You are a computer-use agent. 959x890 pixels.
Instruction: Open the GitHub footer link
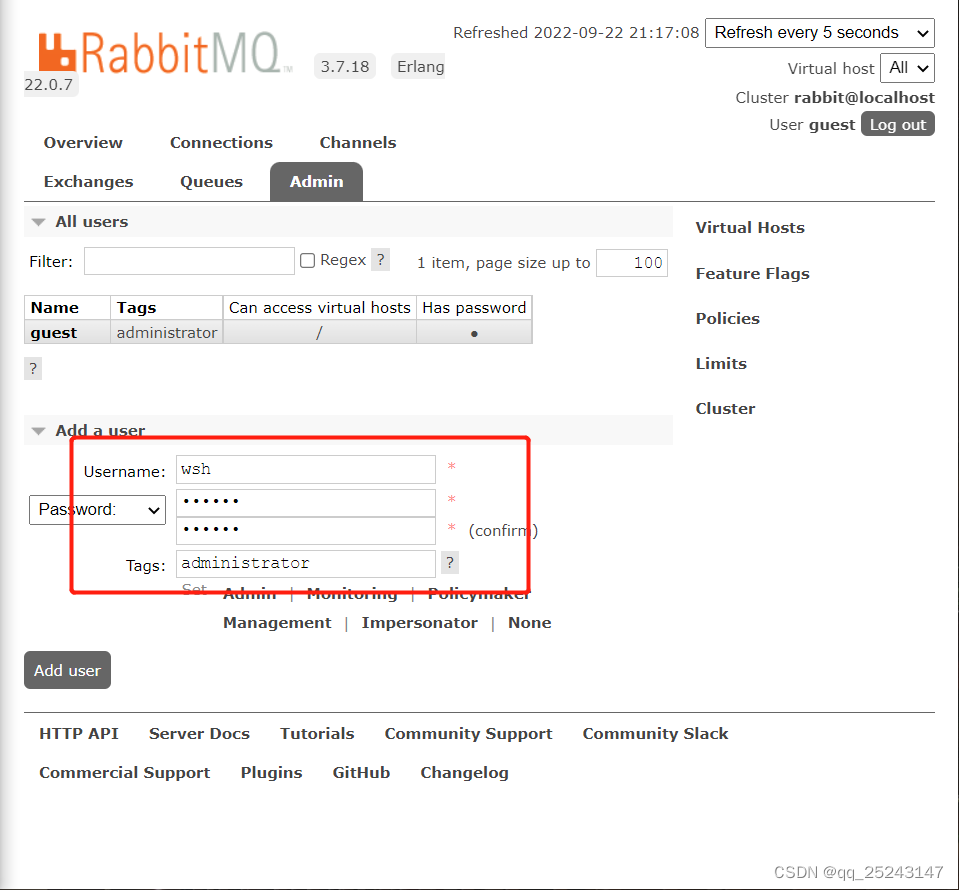[360, 772]
